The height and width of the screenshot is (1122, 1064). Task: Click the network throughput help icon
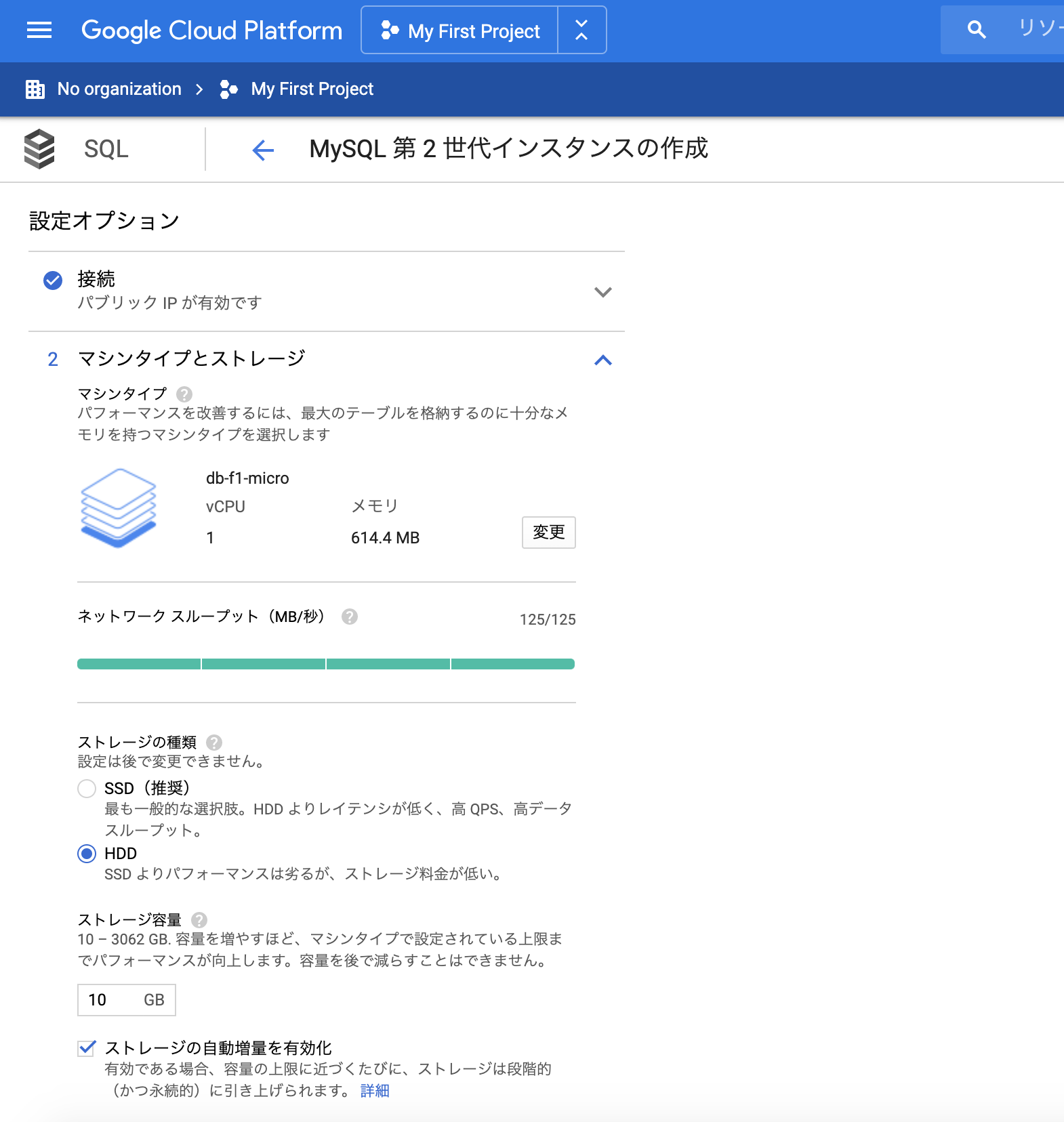(350, 617)
